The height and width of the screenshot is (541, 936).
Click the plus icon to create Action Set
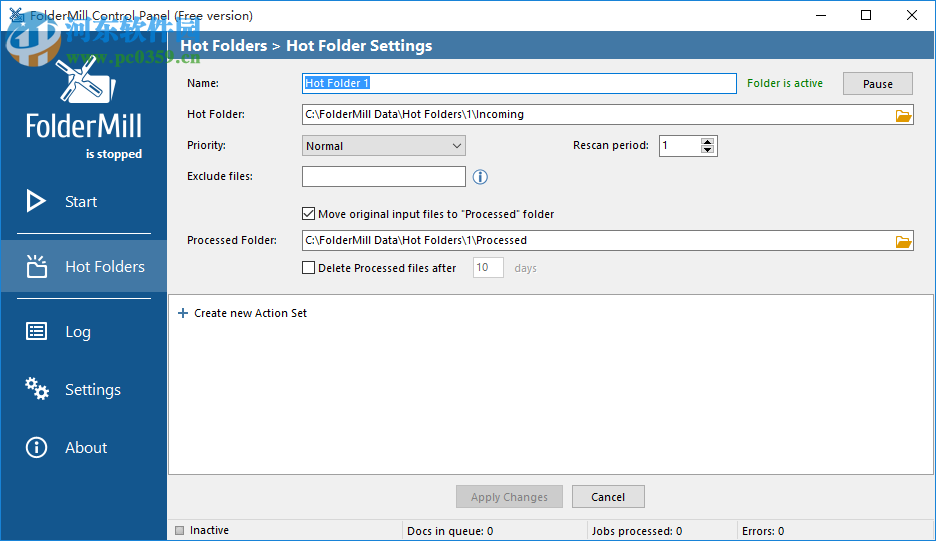(x=182, y=313)
